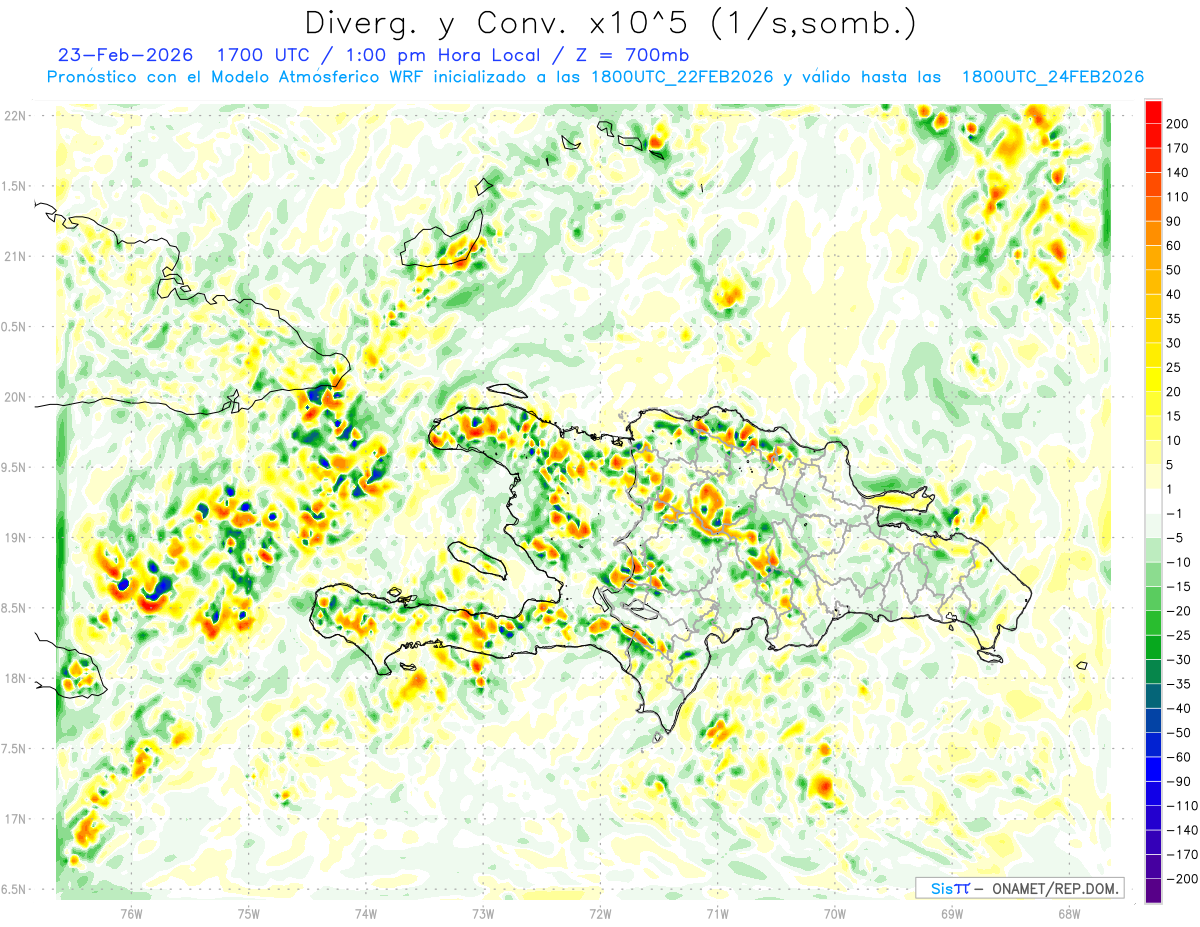Viewport: 1200px width, 927px height.
Task: Click the "-140" color scale value
Action: tap(1183, 830)
